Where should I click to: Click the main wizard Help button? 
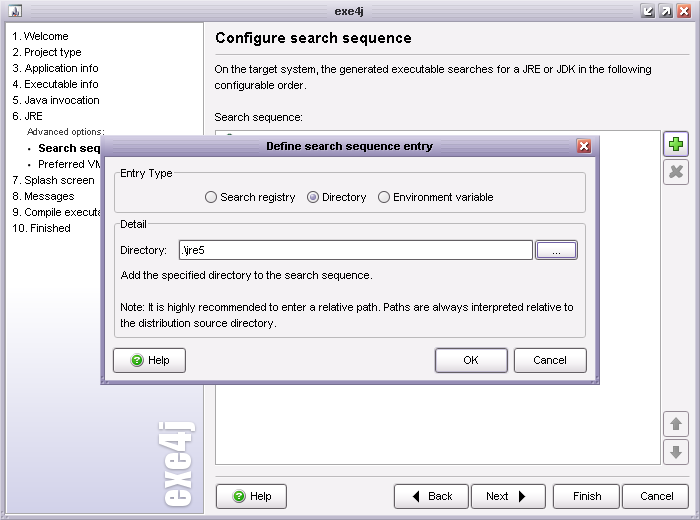click(x=251, y=496)
